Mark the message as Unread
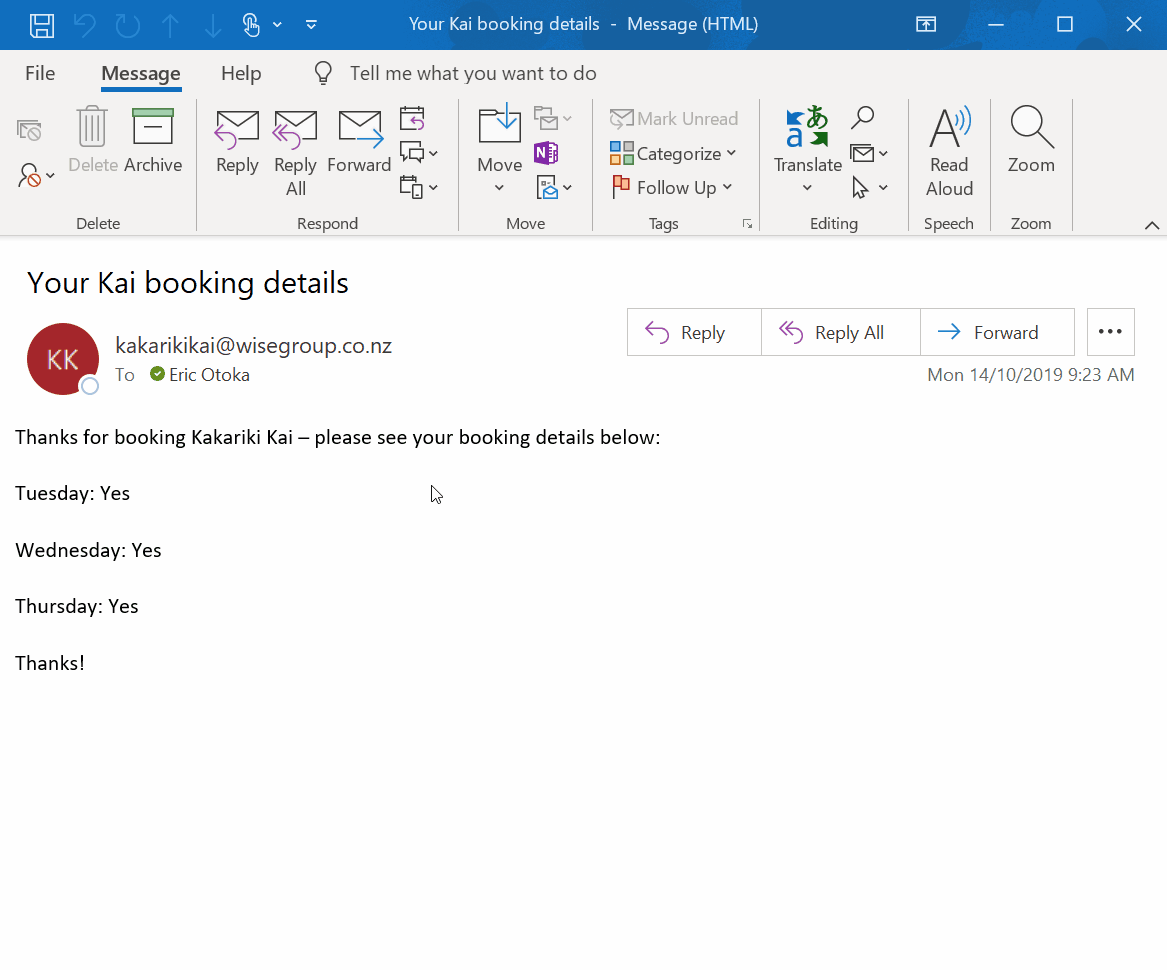Image resolution: width=1167 pixels, height=970 pixels. point(674,118)
